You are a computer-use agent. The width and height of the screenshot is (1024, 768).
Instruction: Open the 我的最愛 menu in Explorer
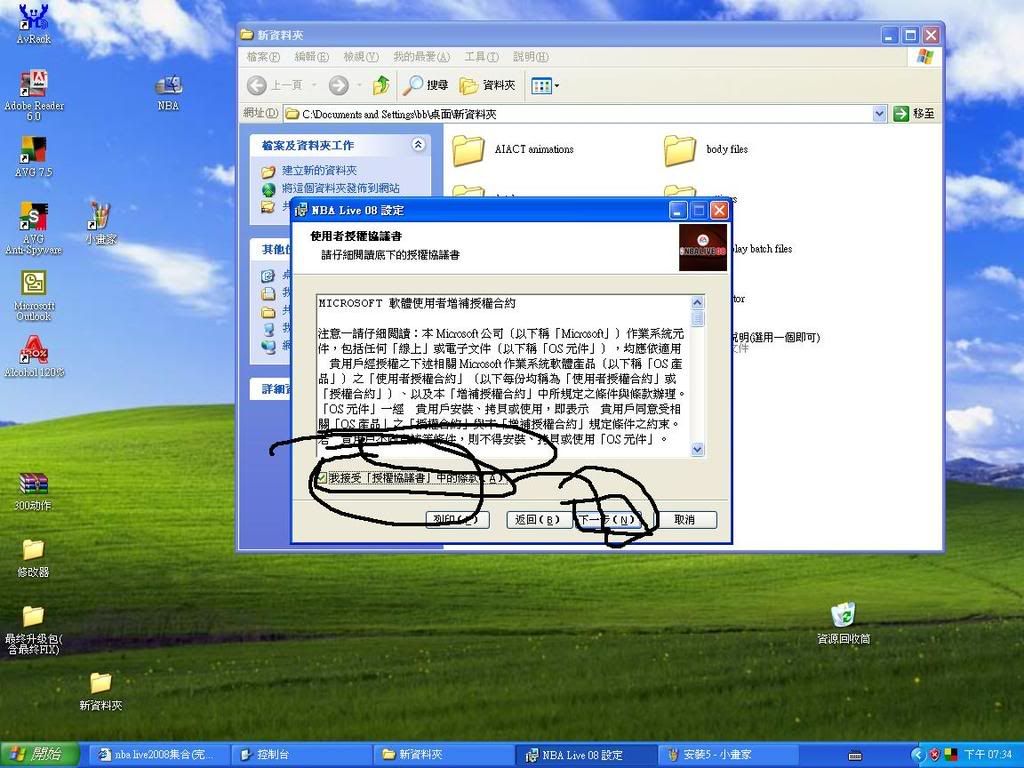(421, 57)
